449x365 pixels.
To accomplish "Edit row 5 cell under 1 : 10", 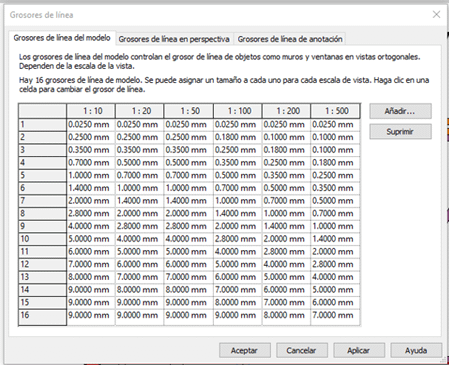I will 91,175.
